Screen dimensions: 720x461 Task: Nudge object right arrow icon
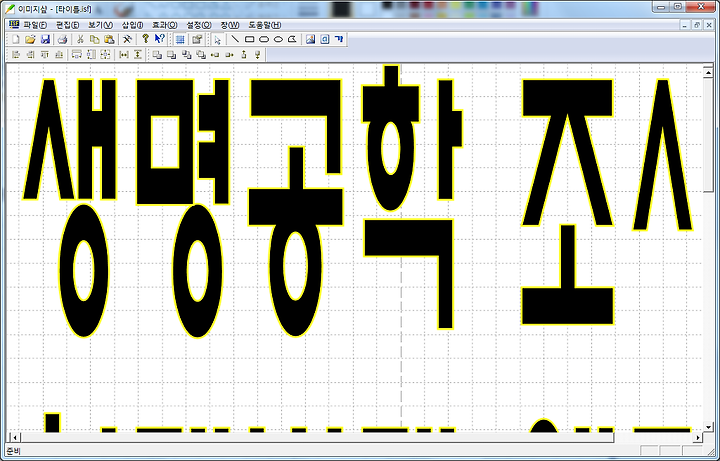(x=229, y=55)
